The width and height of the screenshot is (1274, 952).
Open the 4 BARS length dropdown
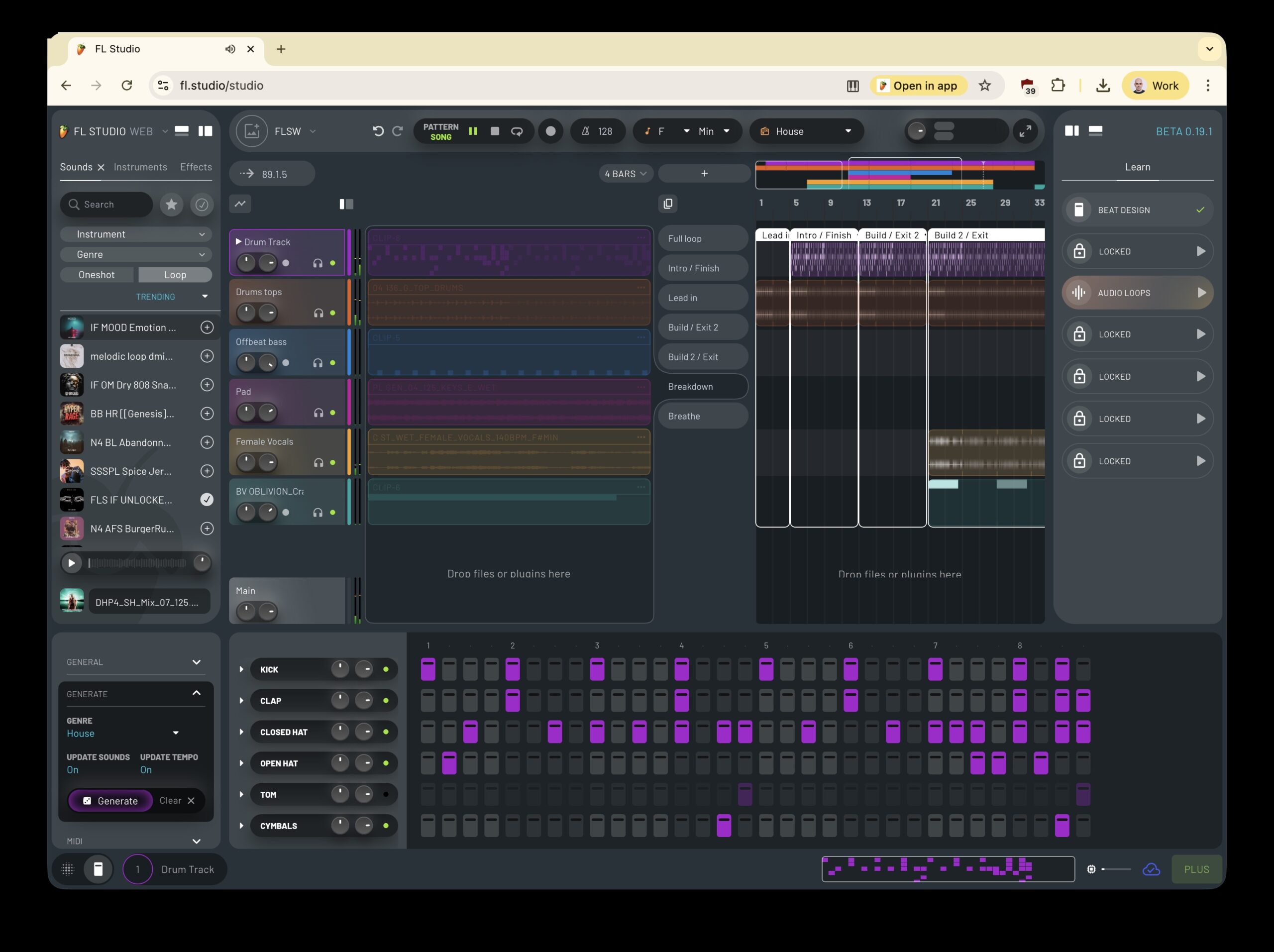coord(626,174)
